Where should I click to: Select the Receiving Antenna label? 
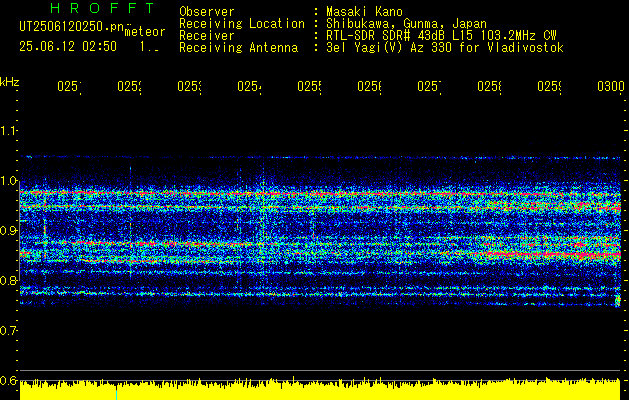click(238, 48)
